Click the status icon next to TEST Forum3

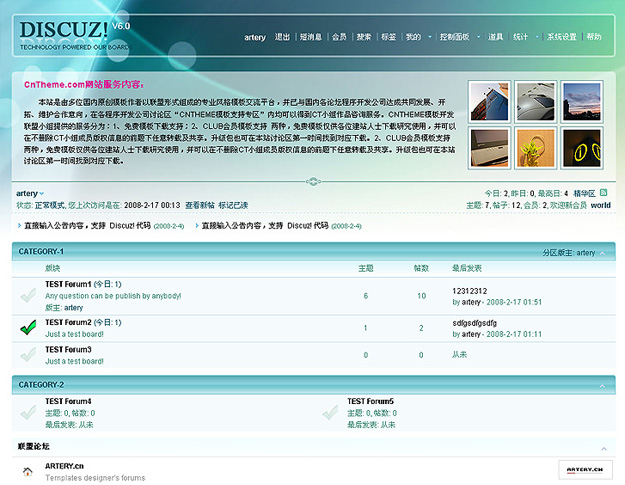[28, 354]
